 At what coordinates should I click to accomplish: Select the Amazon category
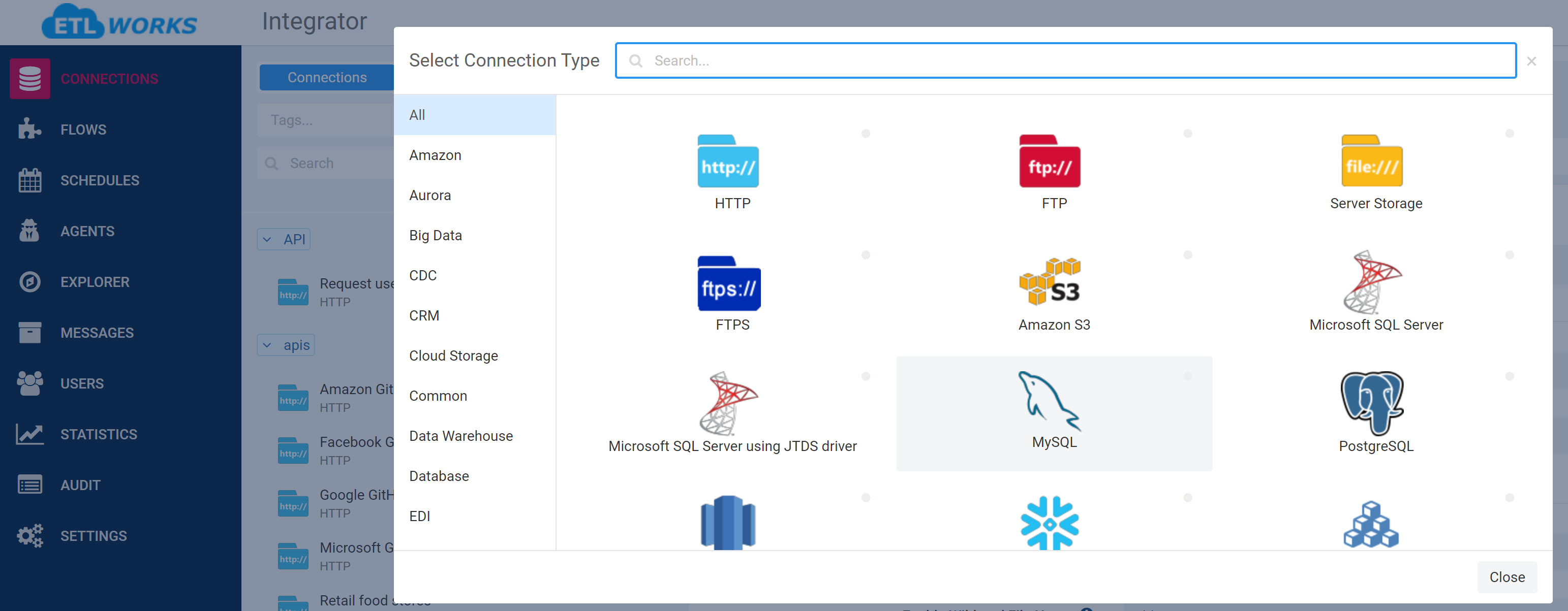(475, 155)
